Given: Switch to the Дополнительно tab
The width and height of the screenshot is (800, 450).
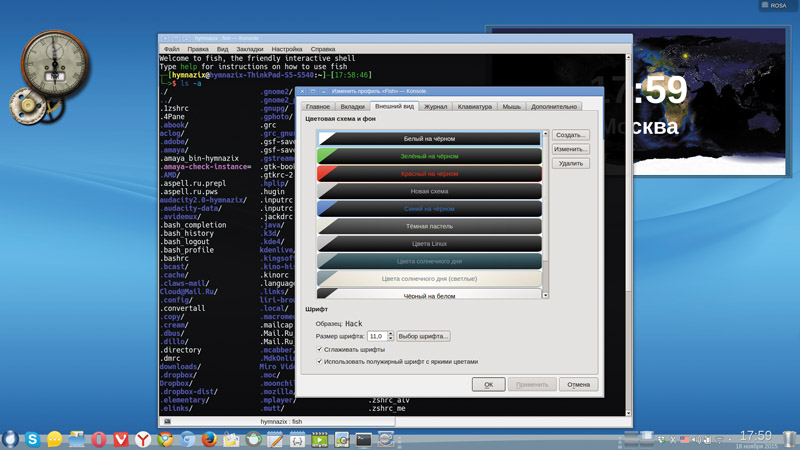Looking at the screenshot, I should 554,107.
